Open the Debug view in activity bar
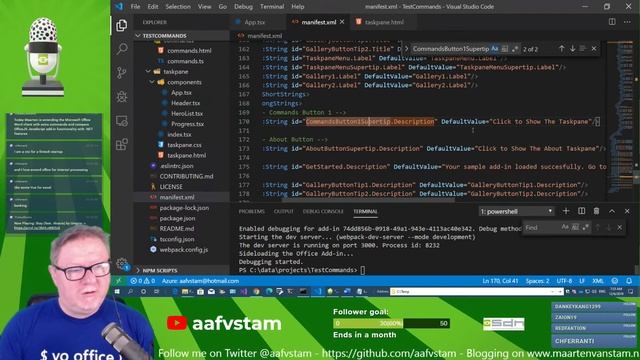640x360 pixels. pyautogui.click(x=122, y=97)
